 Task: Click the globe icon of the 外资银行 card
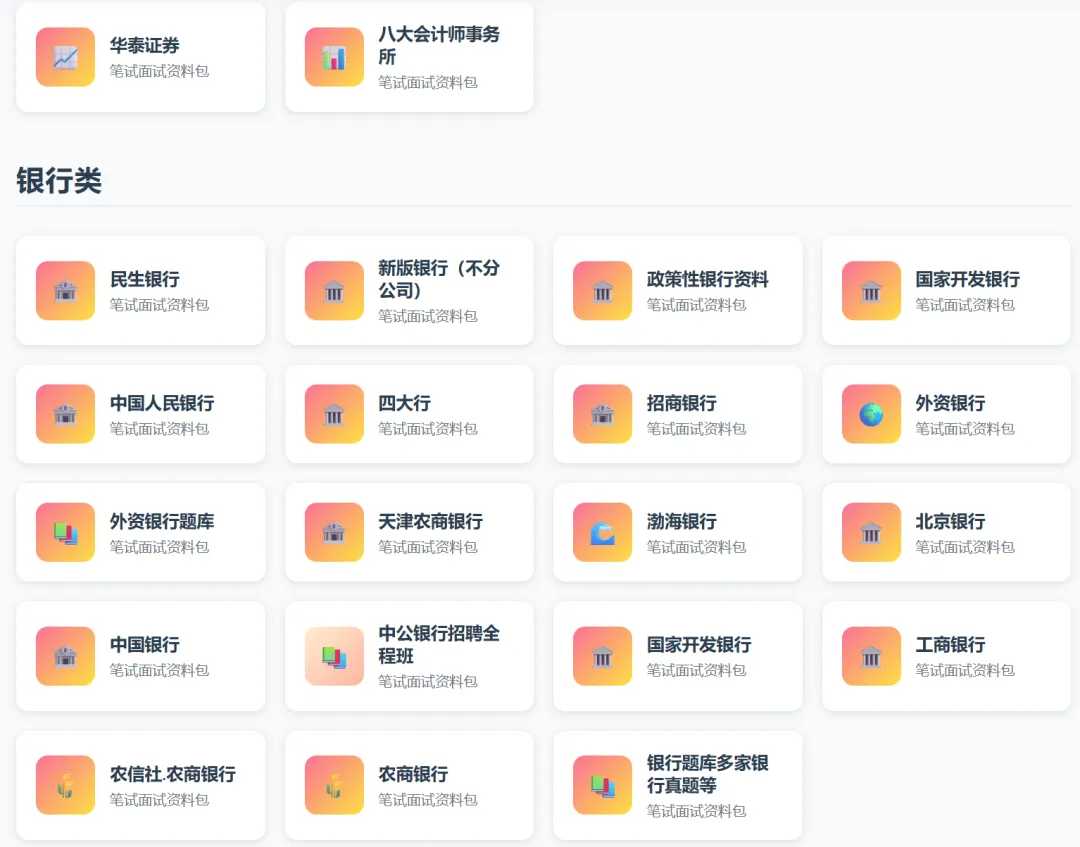coord(871,414)
